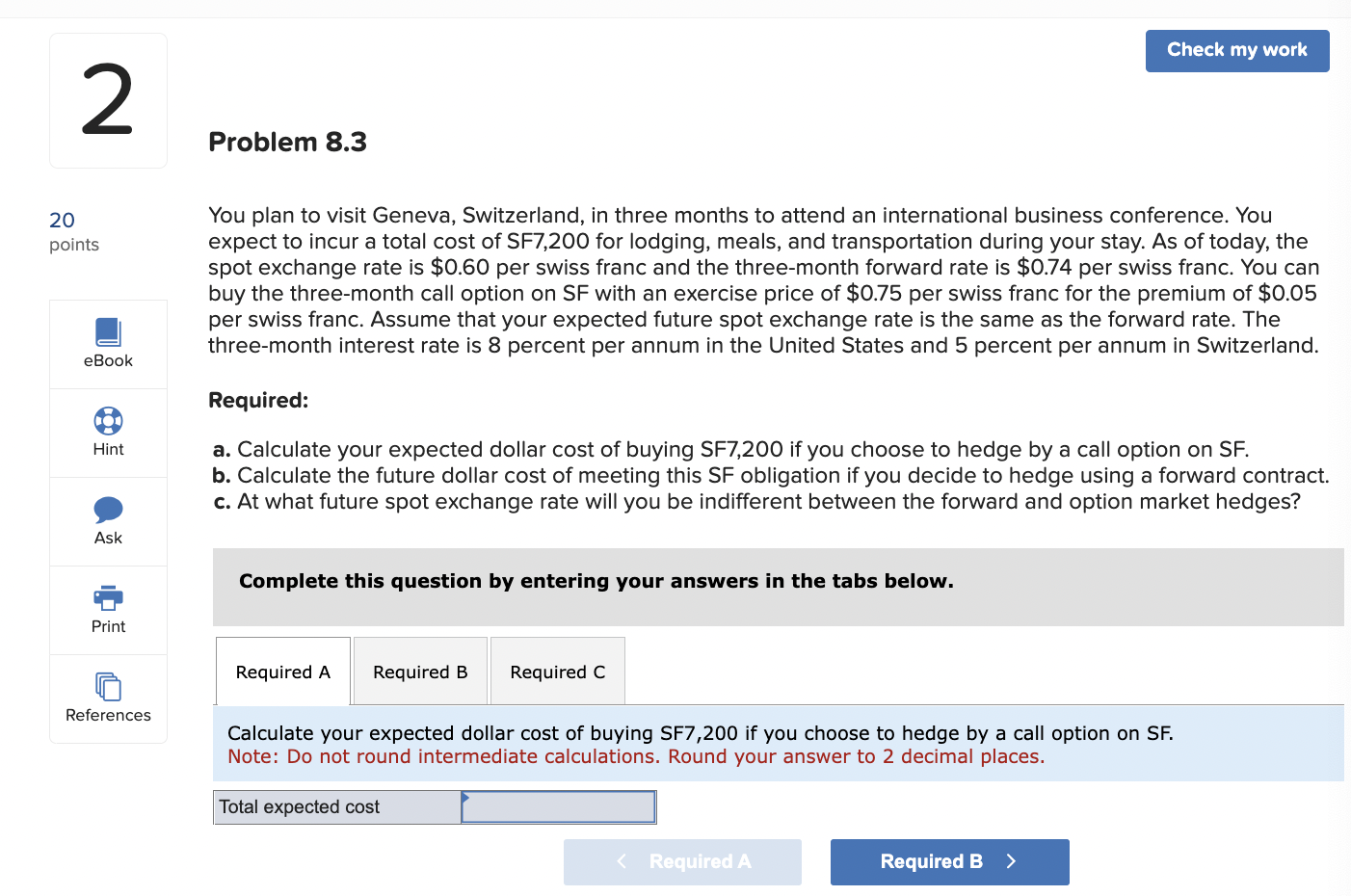Select the Required A tab

click(282, 671)
